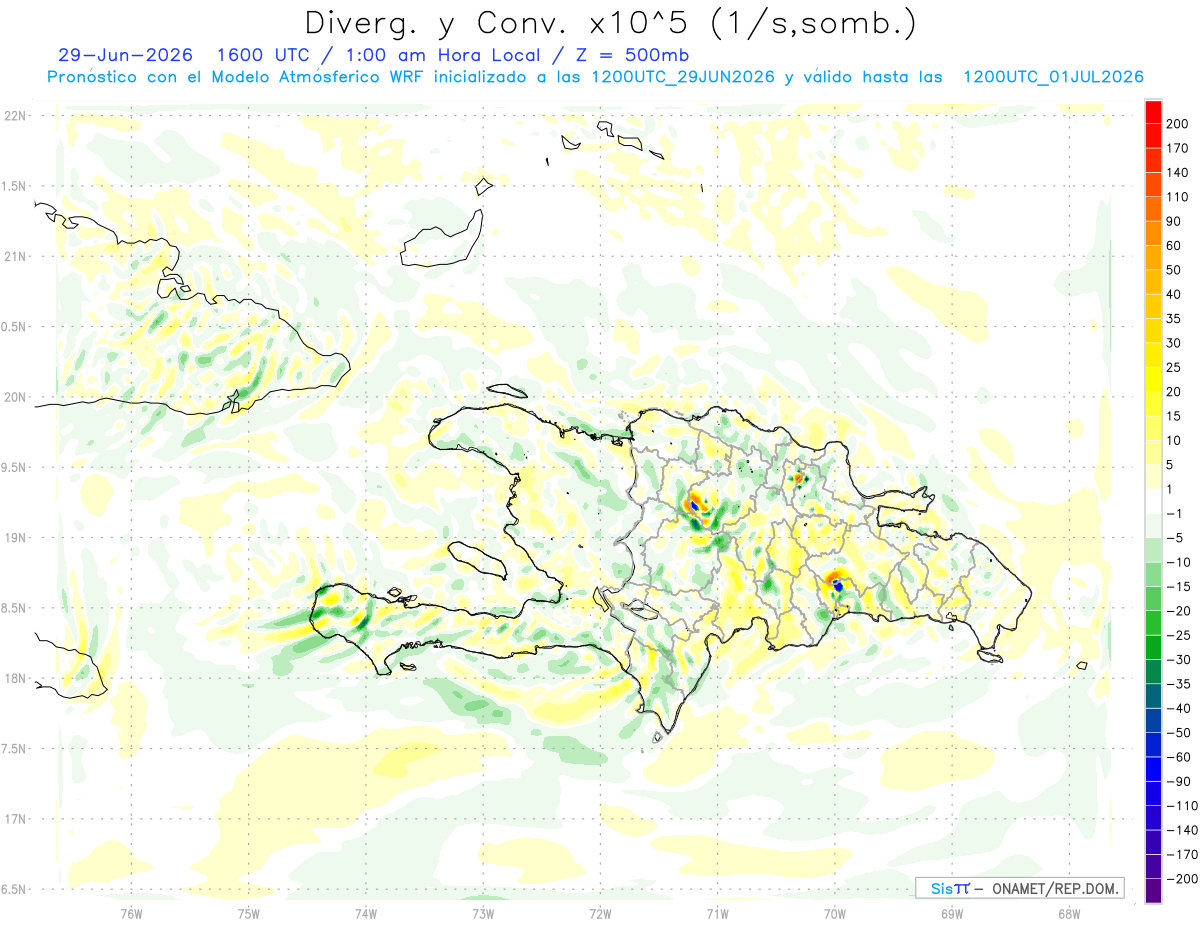Click the positive '5' color scale value
Screen dimensions: 1200x927
[1172, 465]
